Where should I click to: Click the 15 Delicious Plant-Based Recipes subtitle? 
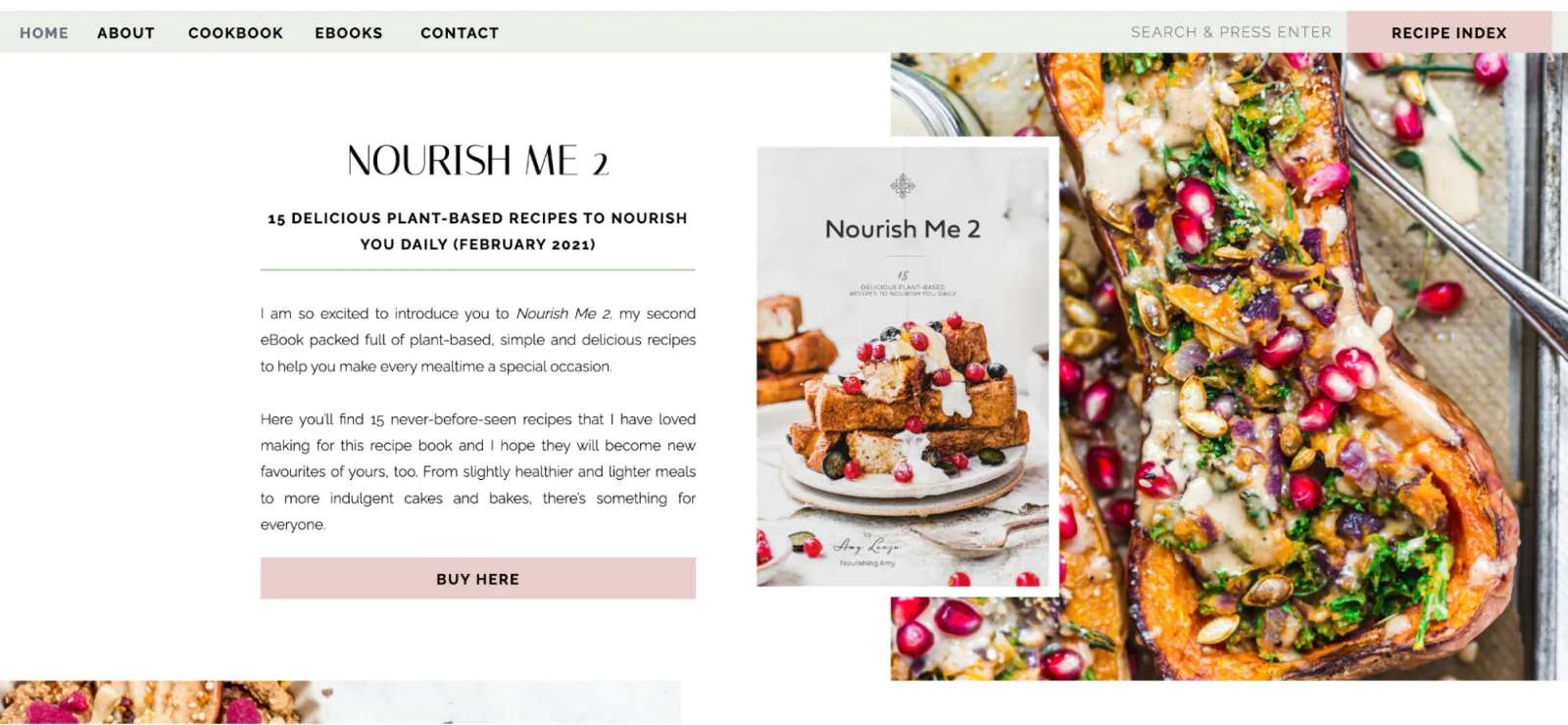point(478,231)
